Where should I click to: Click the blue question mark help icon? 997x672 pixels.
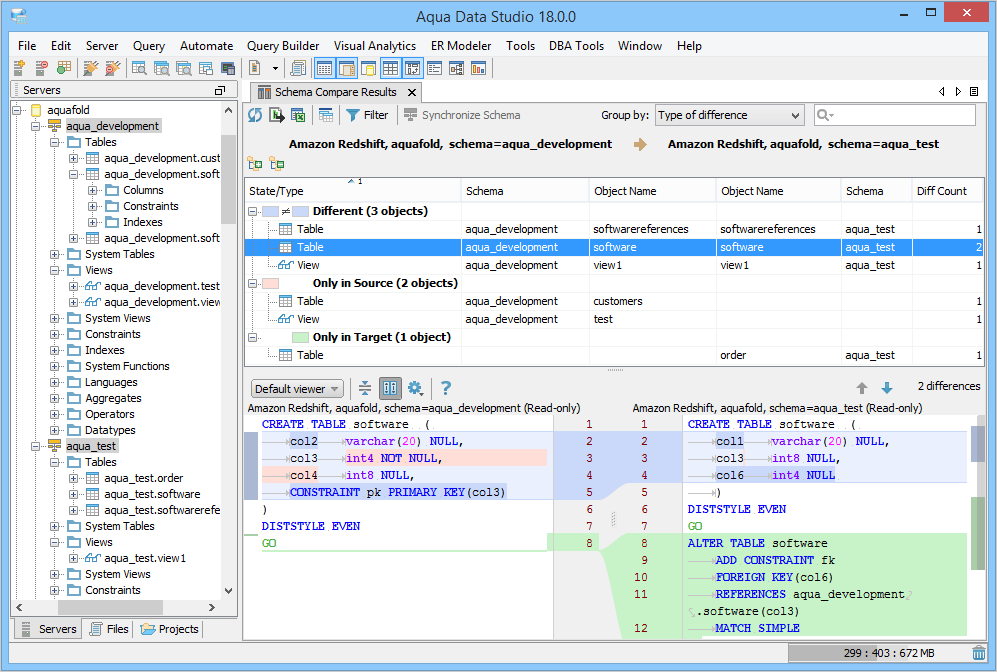[x=446, y=388]
